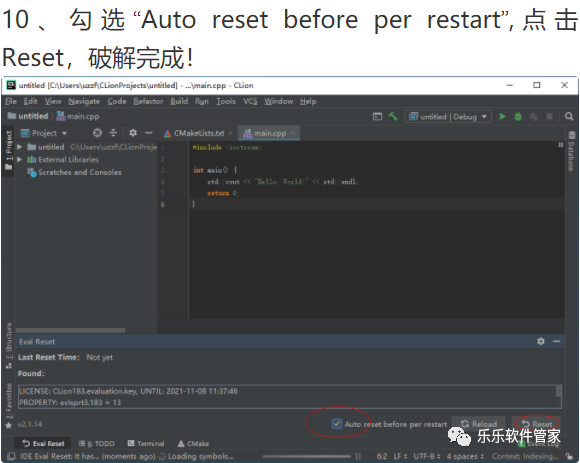Open the Eval Reset bottom tab

[x=43, y=443]
